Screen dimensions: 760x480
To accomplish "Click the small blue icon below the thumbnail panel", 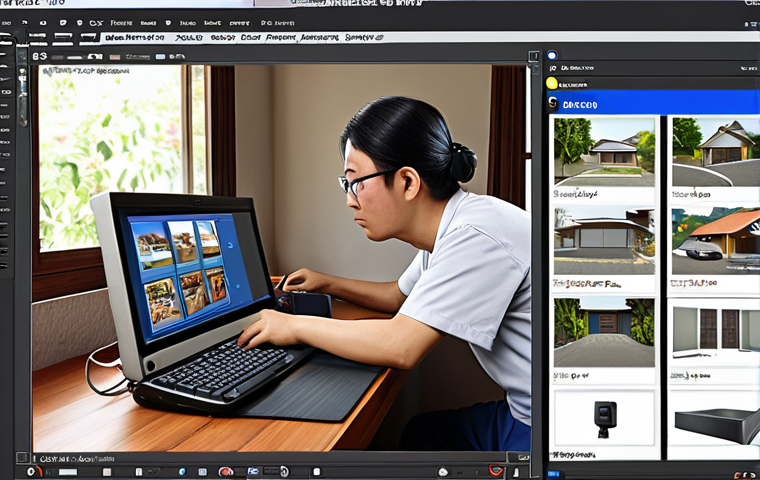I will coord(553,474).
